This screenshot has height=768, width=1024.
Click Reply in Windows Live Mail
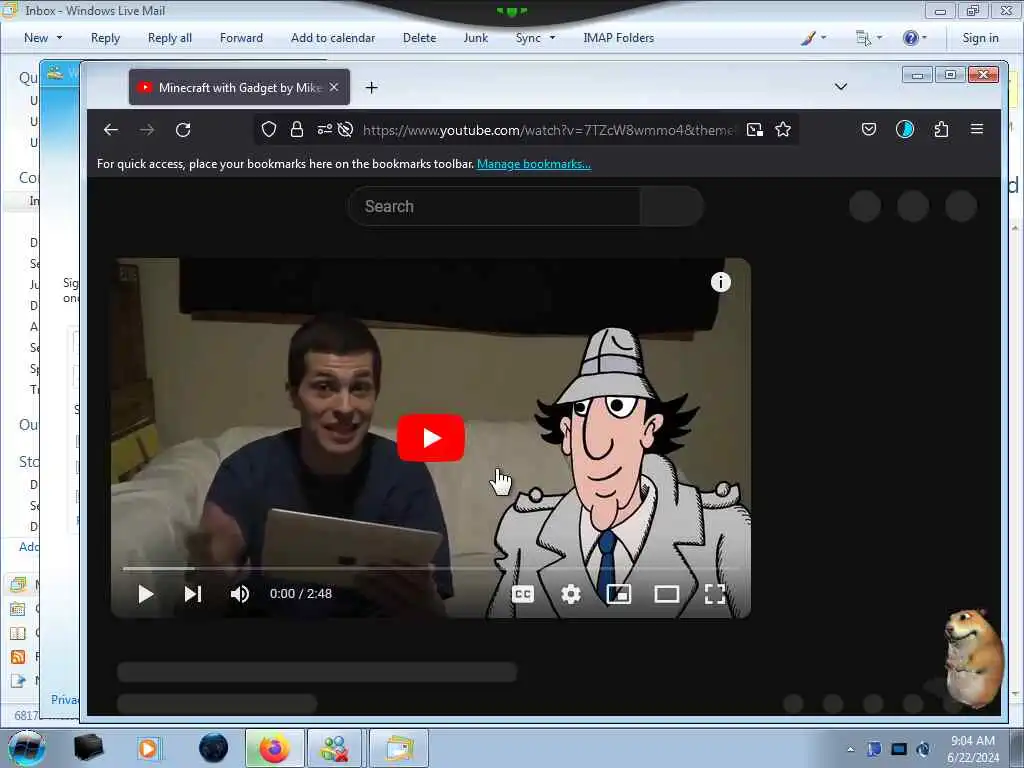pos(105,38)
